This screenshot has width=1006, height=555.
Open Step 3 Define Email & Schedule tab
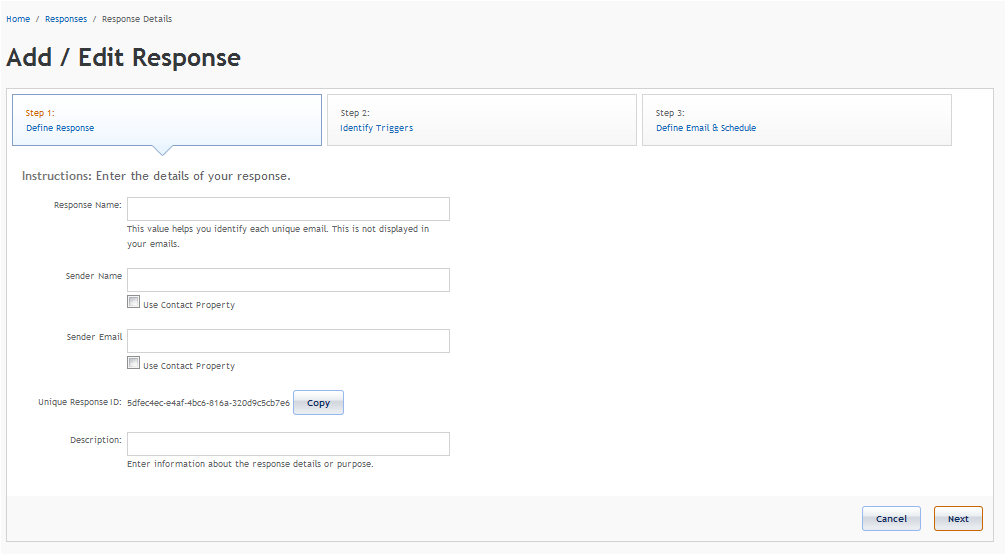(797, 120)
